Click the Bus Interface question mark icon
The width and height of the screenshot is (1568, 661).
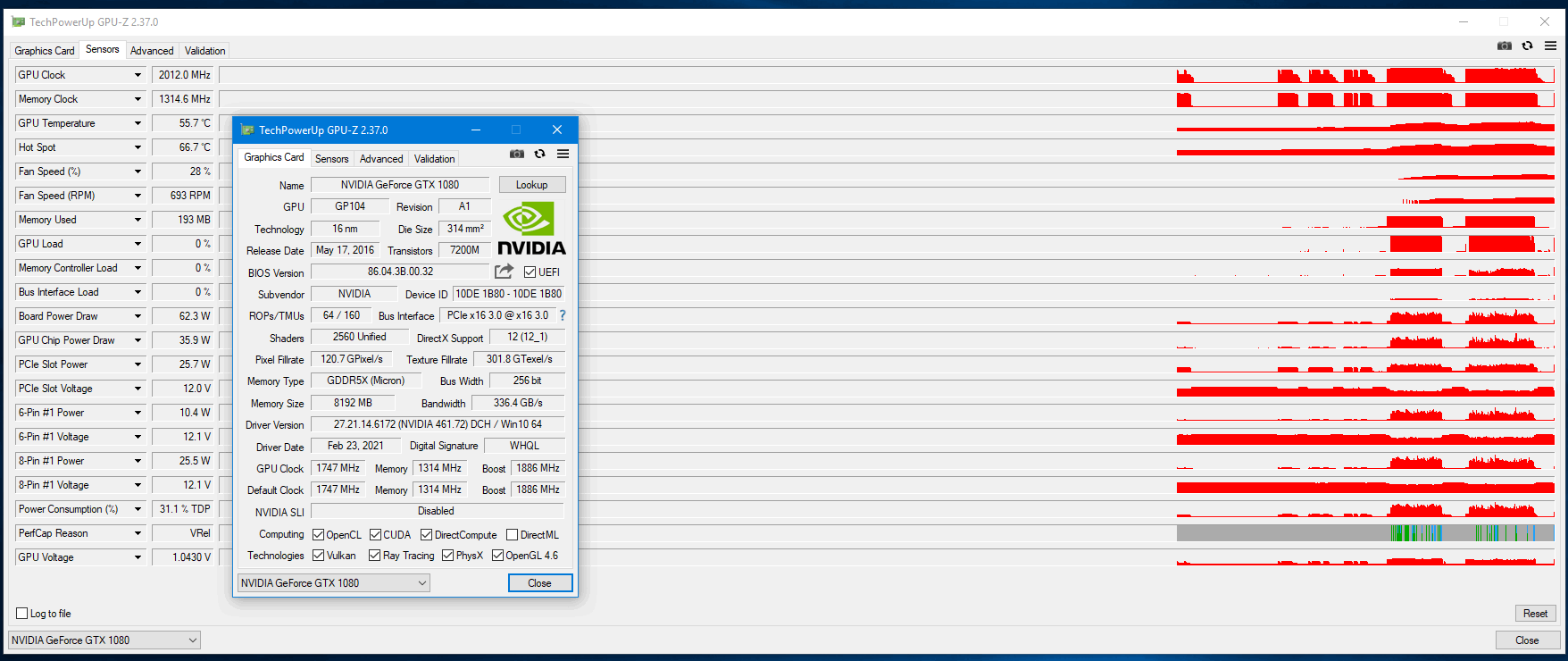pyautogui.click(x=563, y=315)
